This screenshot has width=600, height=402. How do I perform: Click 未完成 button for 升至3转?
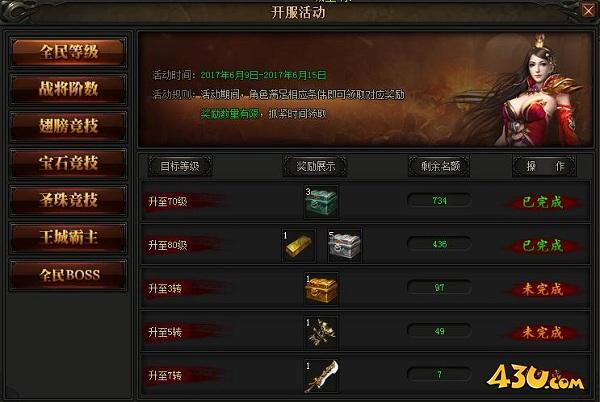click(543, 289)
